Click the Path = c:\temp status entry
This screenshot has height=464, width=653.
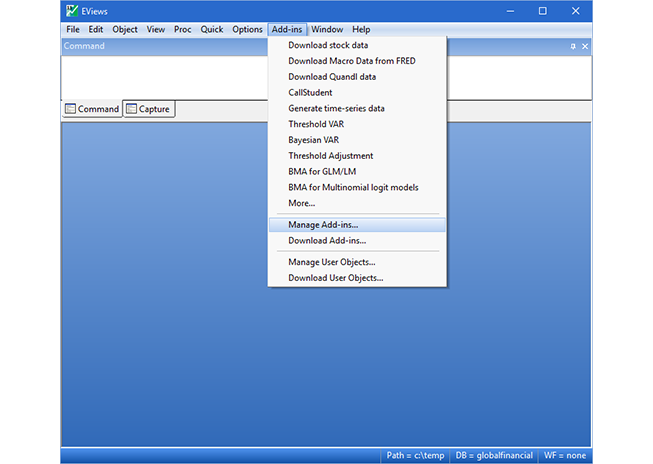click(415, 455)
